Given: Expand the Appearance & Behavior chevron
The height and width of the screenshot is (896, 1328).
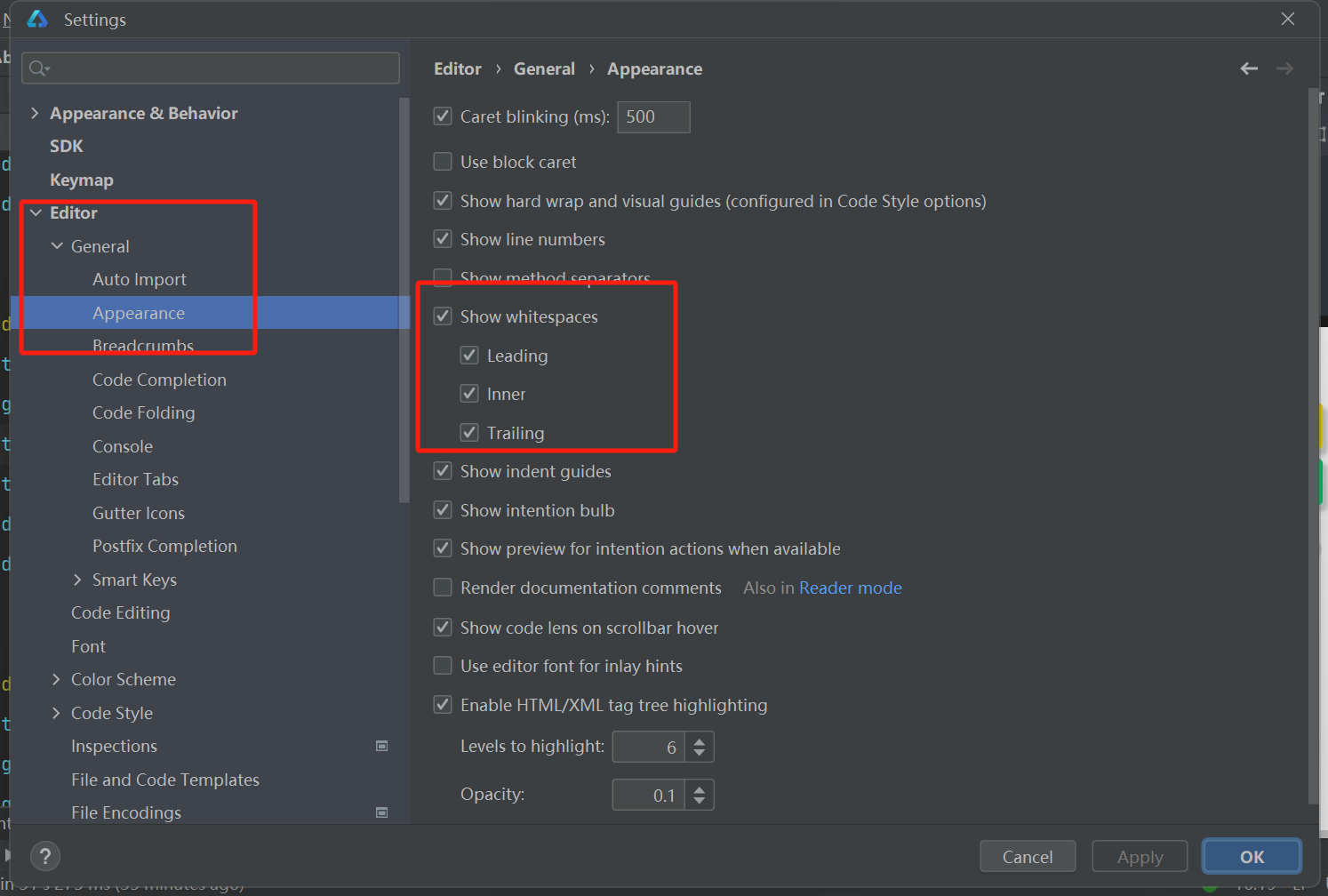Looking at the screenshot, I should tap(35, 113).
